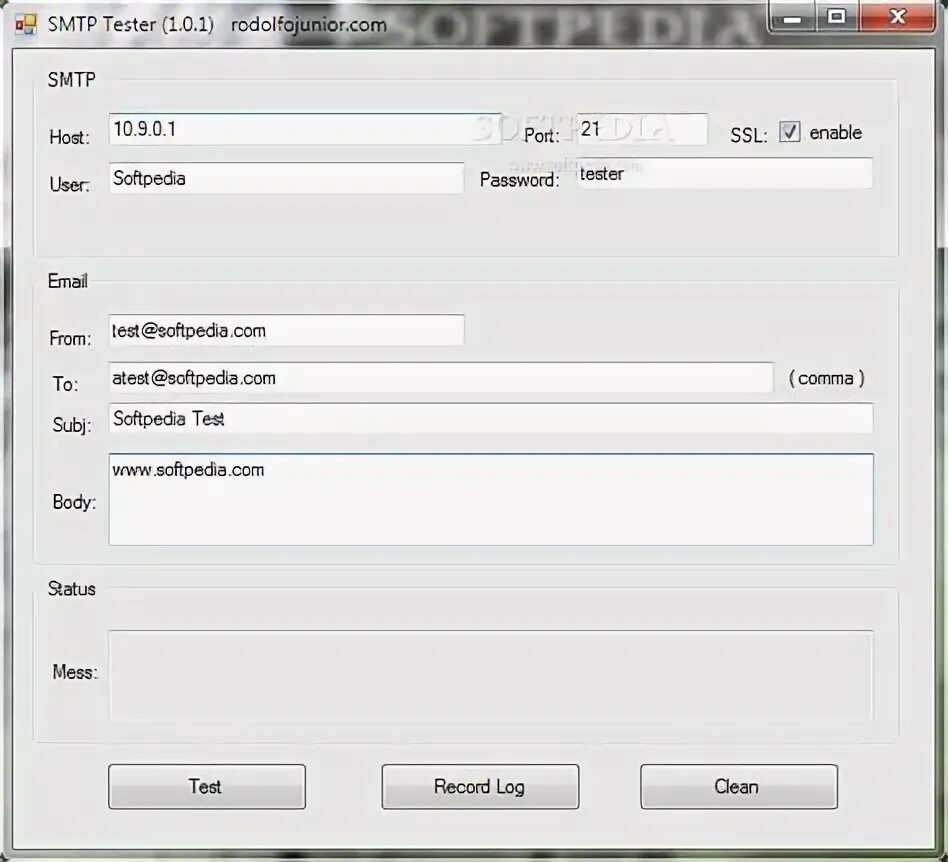Click the Port input field
Viewport: 948px width, 862px height.
point(641,129)
